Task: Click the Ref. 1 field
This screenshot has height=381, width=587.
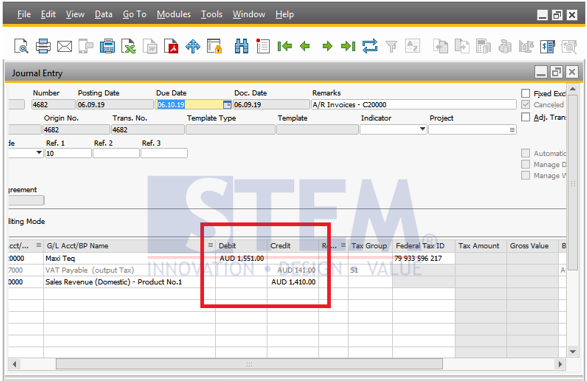Action: pos(68,153)
